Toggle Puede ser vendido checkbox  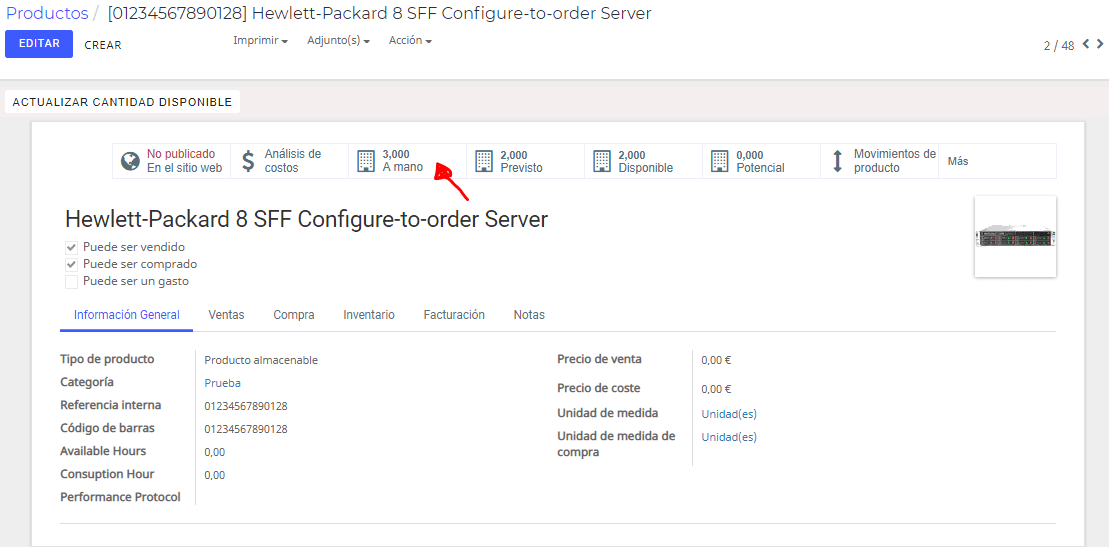pyautogui.click(x=71, y=248)
